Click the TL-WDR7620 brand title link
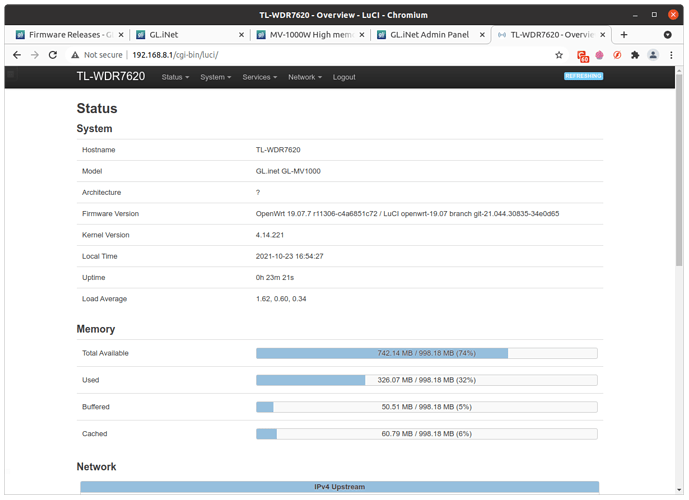Viewport: 689px width, 500px height. tap(111, 76)
